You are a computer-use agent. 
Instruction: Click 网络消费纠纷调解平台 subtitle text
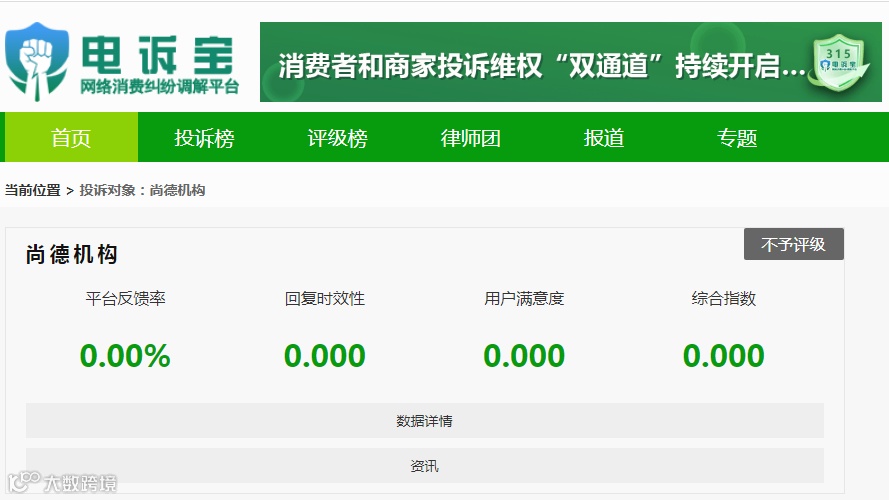(159, 87)
